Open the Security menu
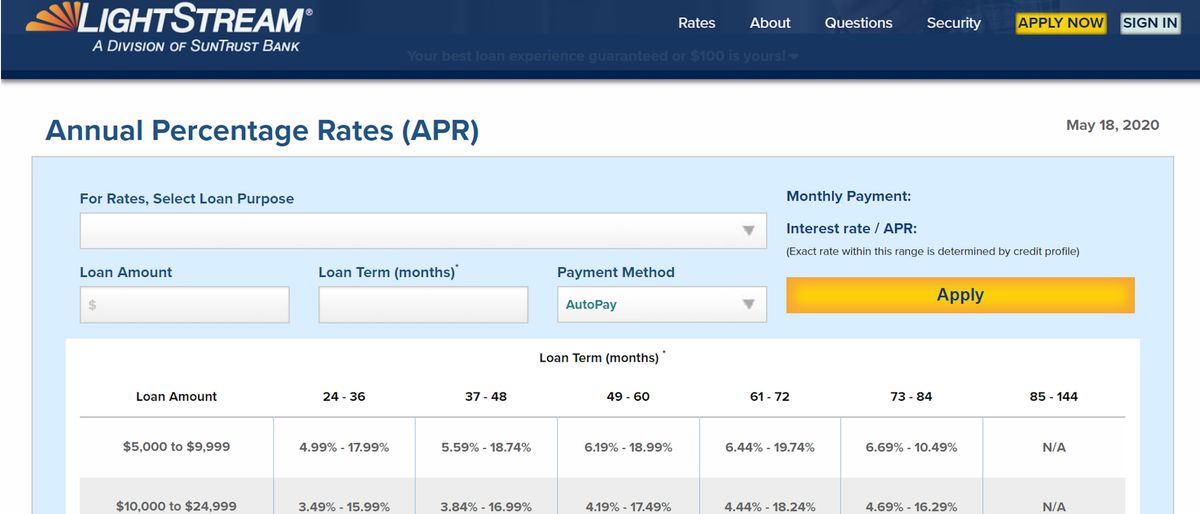The width and height of the screenshot is (1200, 514). 954,23
